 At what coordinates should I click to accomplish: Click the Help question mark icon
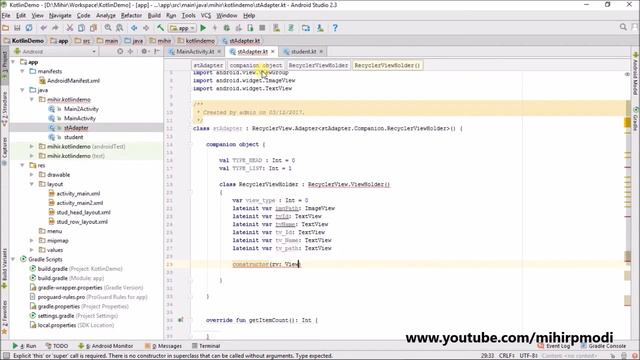335,28
